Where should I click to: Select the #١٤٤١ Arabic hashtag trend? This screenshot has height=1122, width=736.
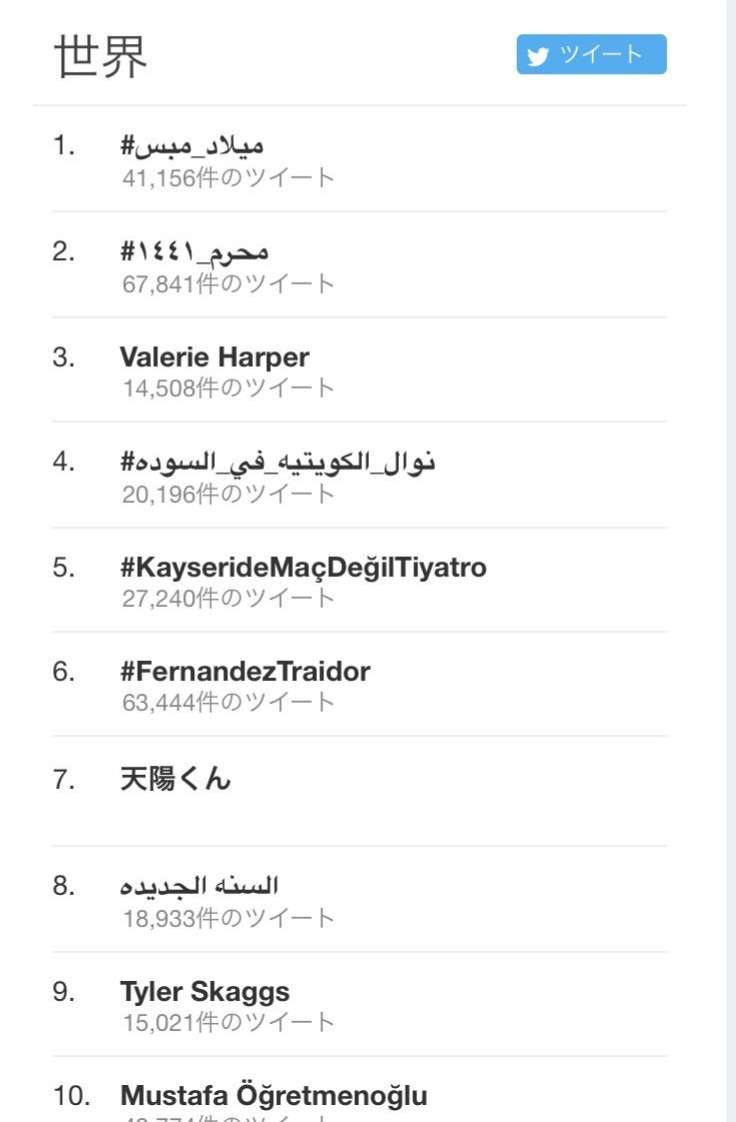tap(194, 251)
